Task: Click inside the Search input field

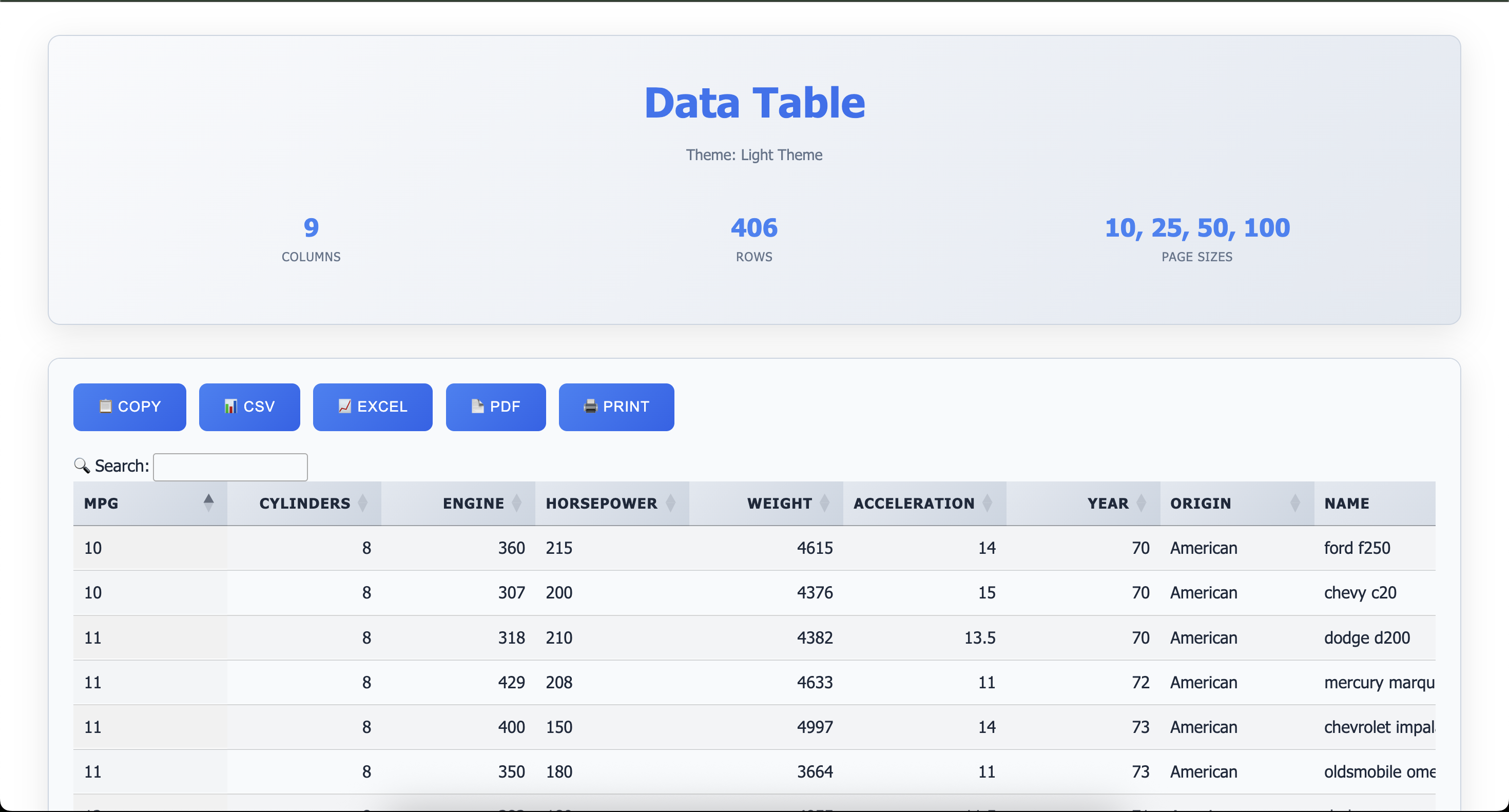Action: (230, 467)
